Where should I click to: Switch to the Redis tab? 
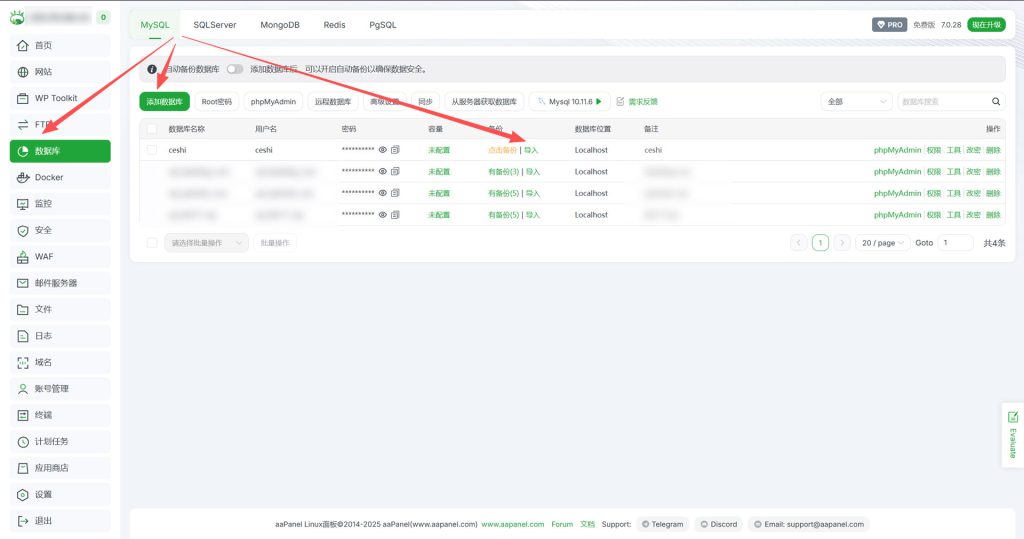[x=334, y=25]
